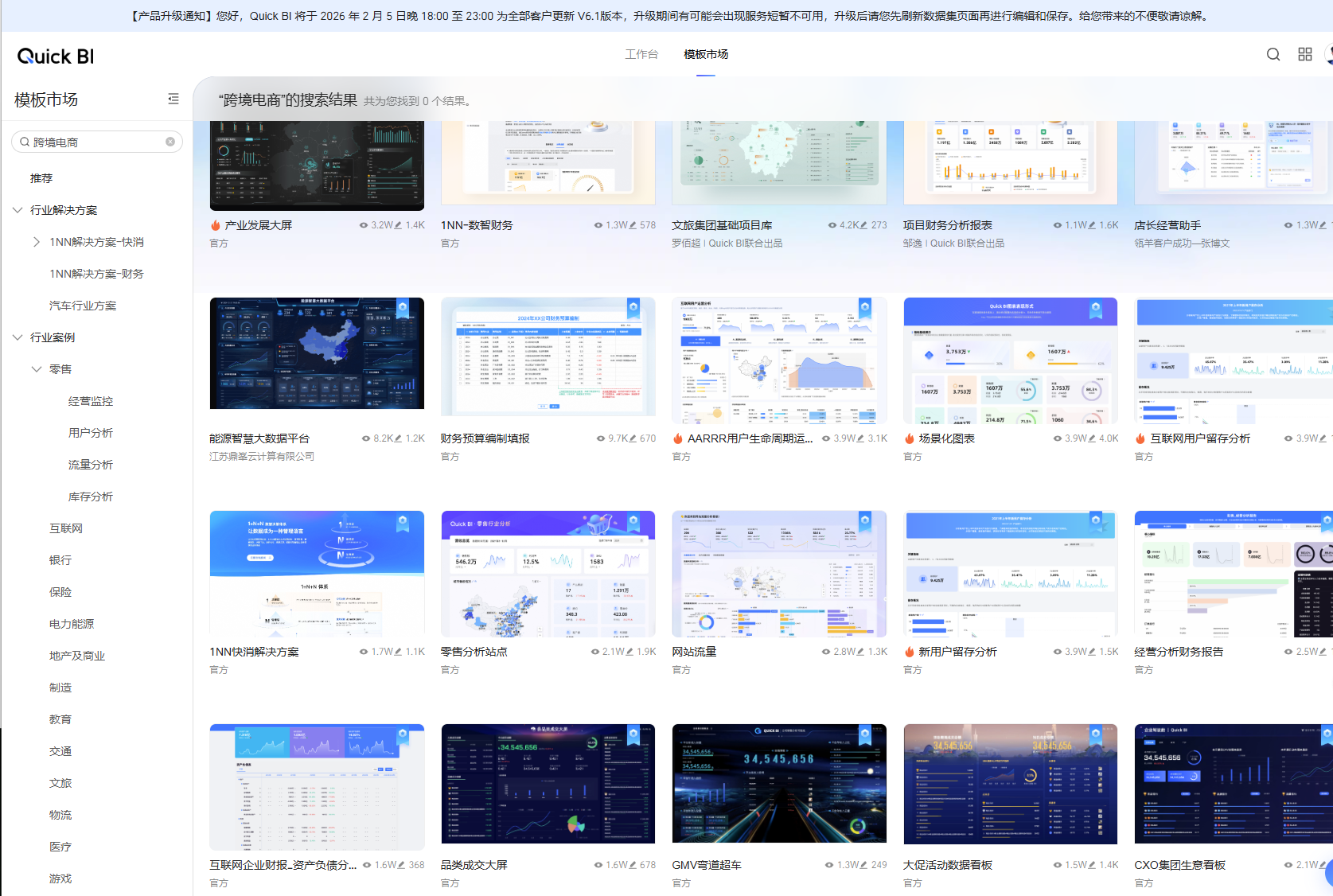Select 制造 industry category
Image resolution: width=1333 pixels, height=896 pixels.
pyautogui.click(x=60, y=688)
